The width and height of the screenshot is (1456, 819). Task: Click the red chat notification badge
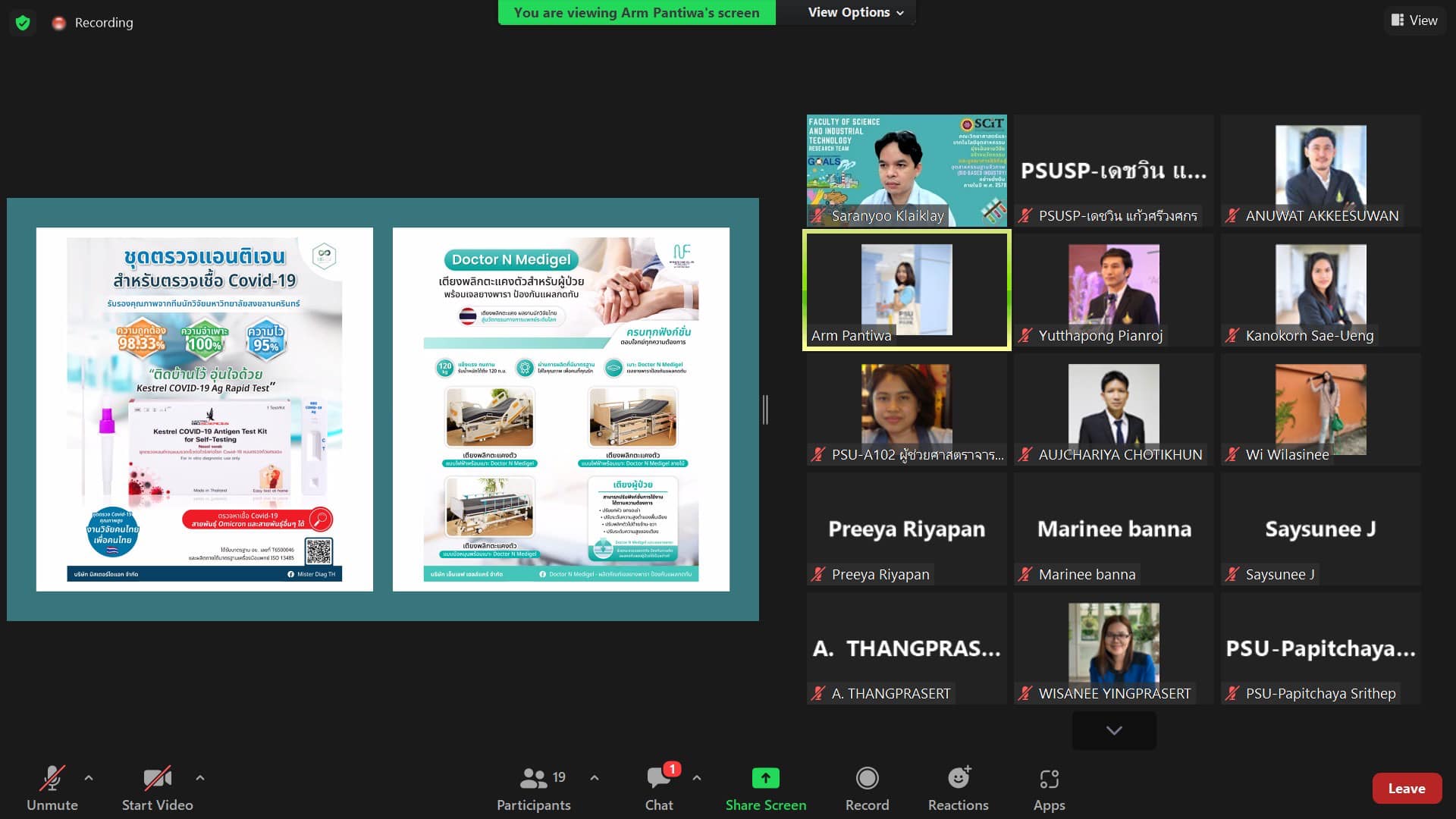click(672, 769)
